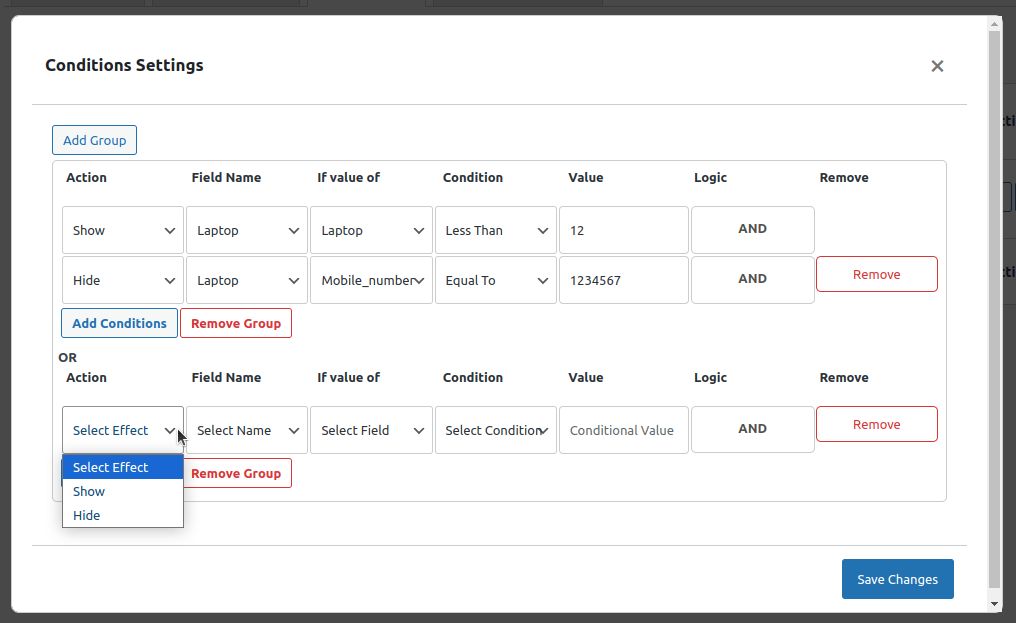1016x623 pixels.
Task: Open the Equal To condition dropdown
Action: pos(496,280)
